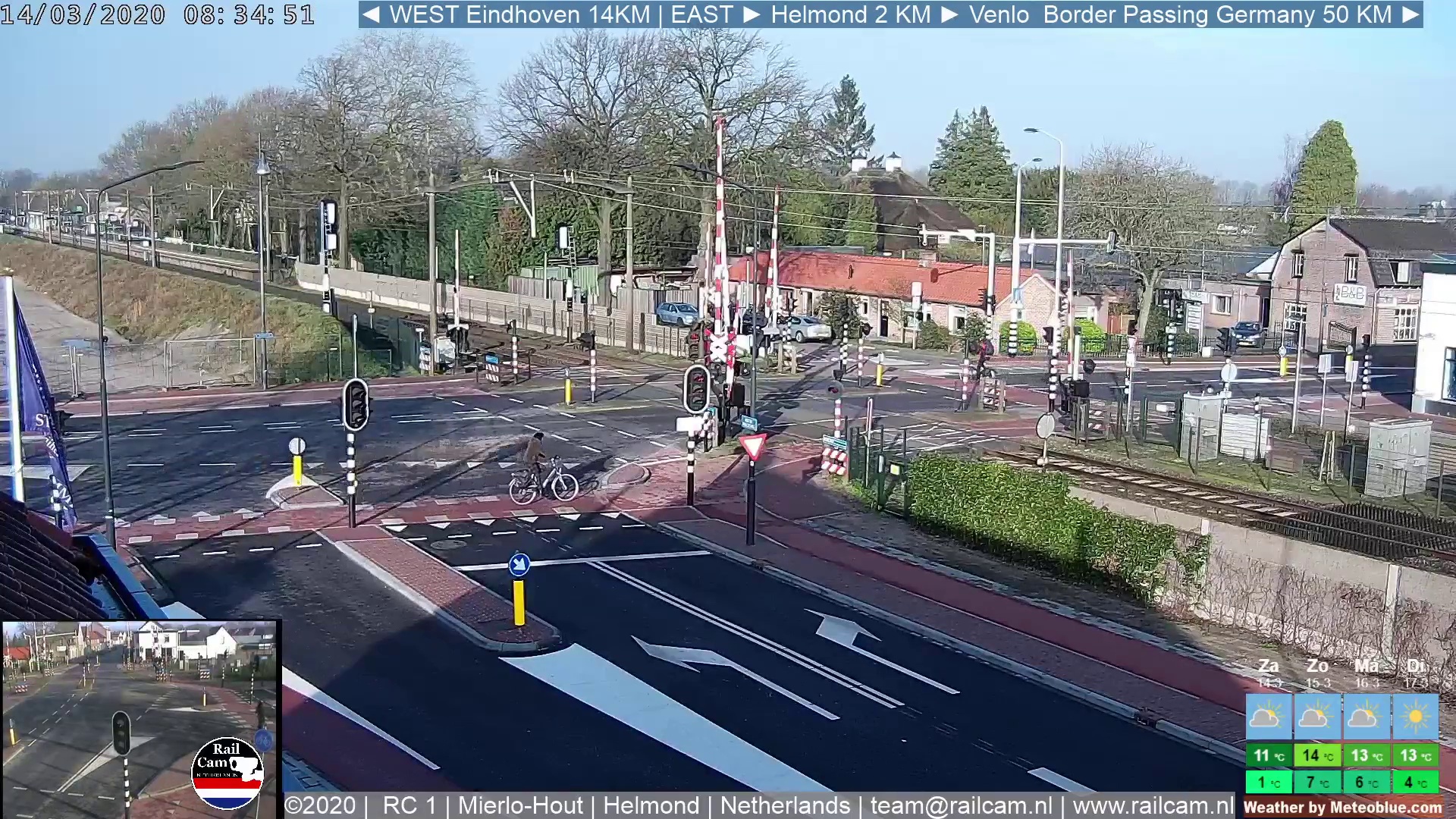Click the 1 °C low temperature tile
The image size is (1456, 819).
point(1268,782)
